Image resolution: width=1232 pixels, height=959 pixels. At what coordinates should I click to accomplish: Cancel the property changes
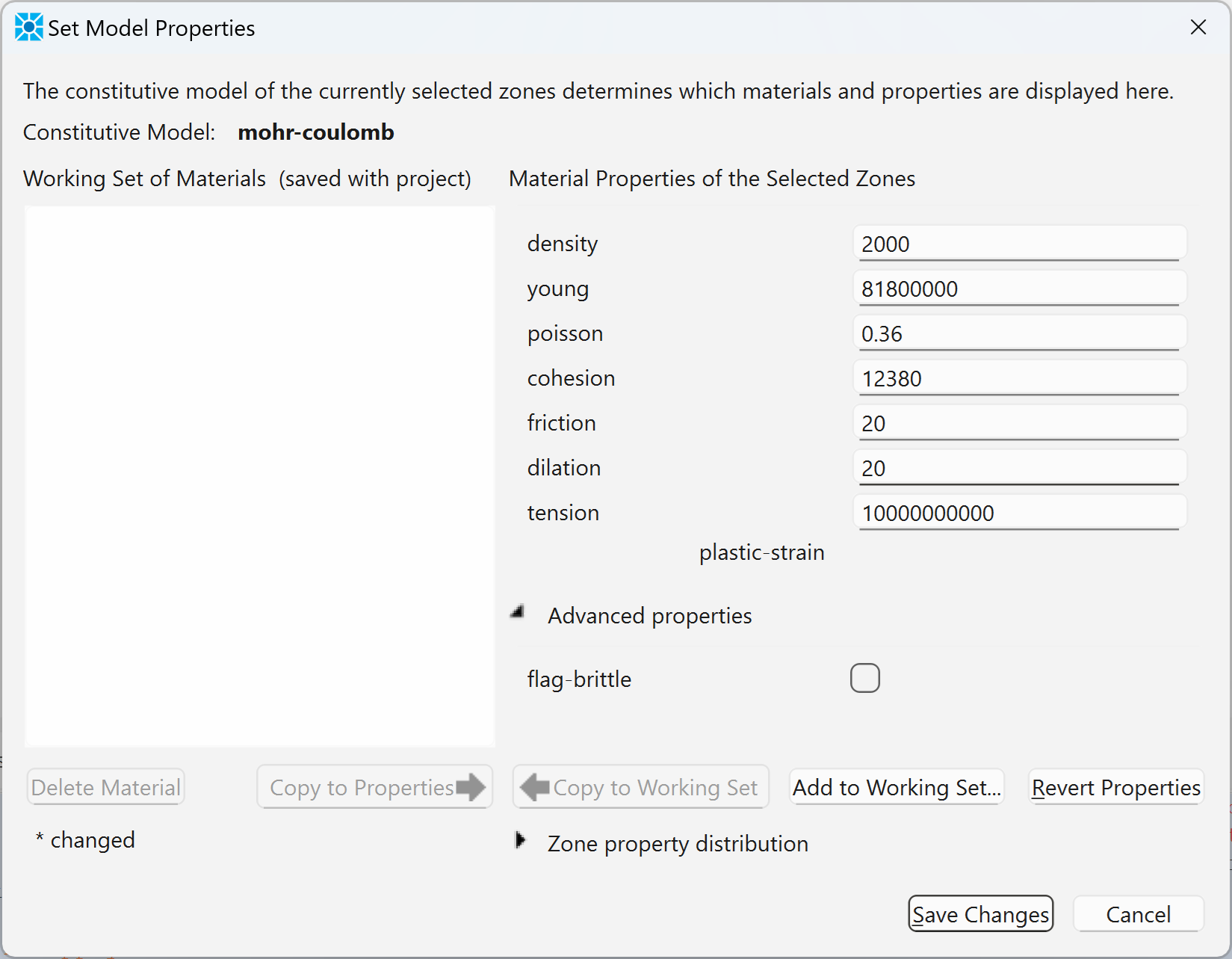[1137, 914]
